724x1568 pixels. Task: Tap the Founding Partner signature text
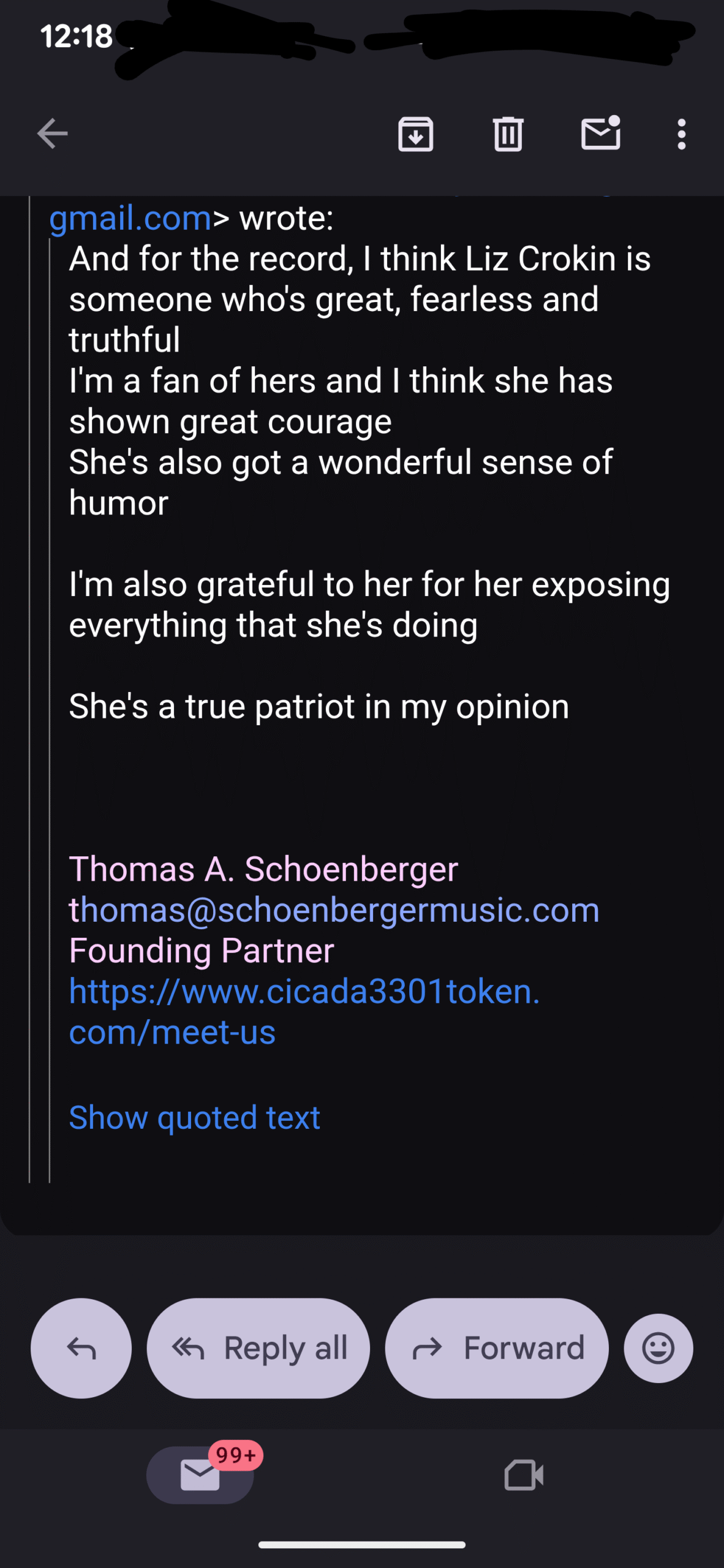[x=202, y=951]
